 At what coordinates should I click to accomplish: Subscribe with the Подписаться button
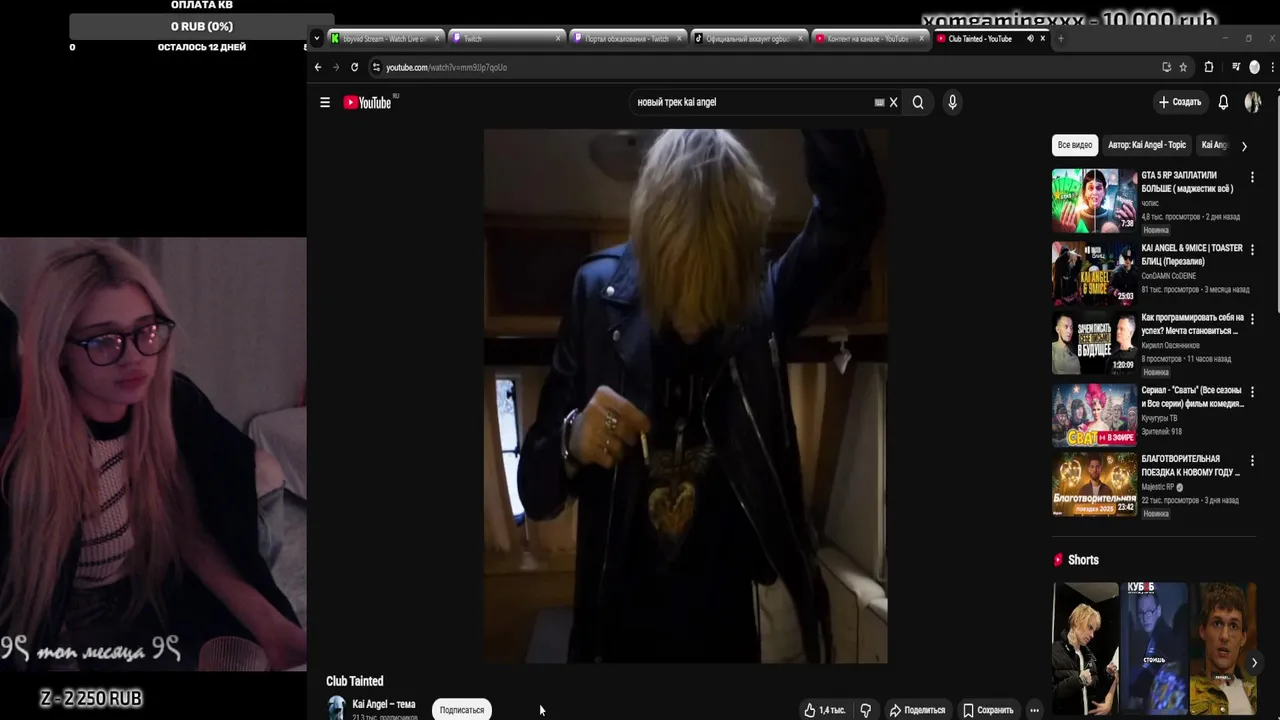(x=462, y=710)
